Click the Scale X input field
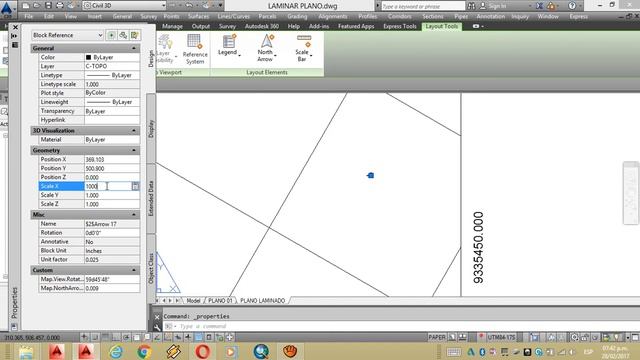Image resolution: width=640 pixels, height=360 pixels. click(x=108, y=186)
